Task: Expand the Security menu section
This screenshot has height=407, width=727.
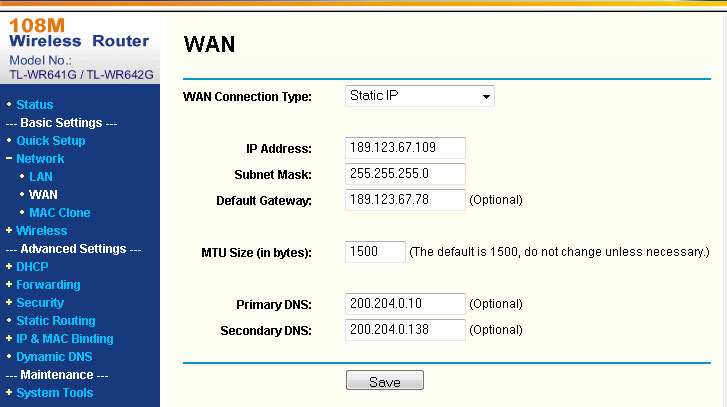Action: coord(40,303)
